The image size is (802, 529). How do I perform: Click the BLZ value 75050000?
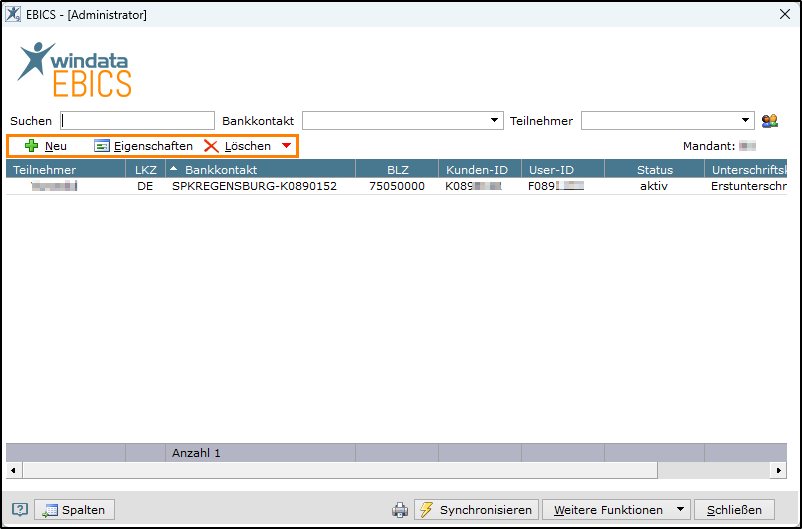(397, 186)
